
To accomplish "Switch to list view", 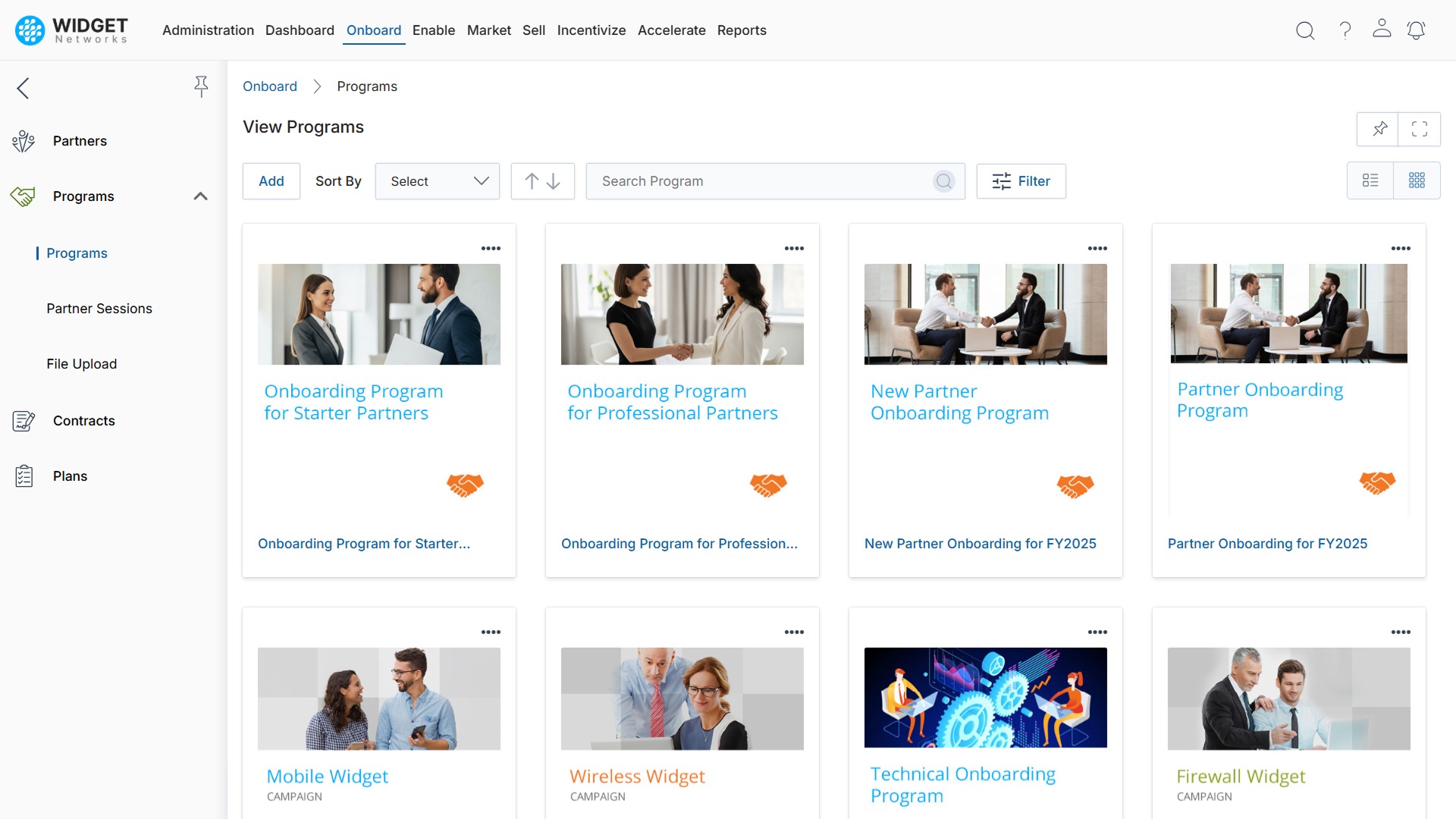I will (1370, 180).
